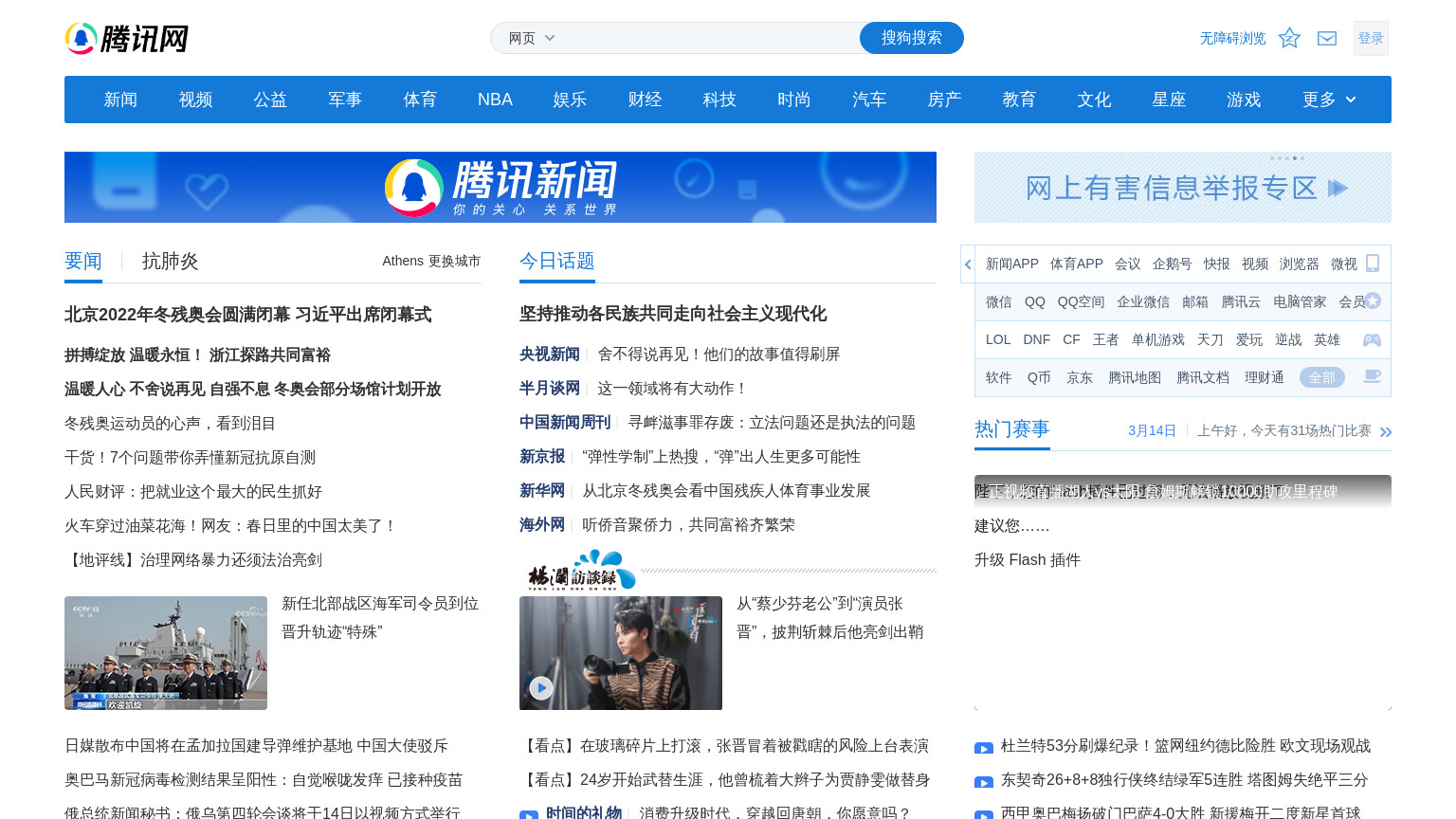Click video icon beside 西甲 headline
Image resolution: width=1456 pixels, height=819 pixels.
coord(984,814)
